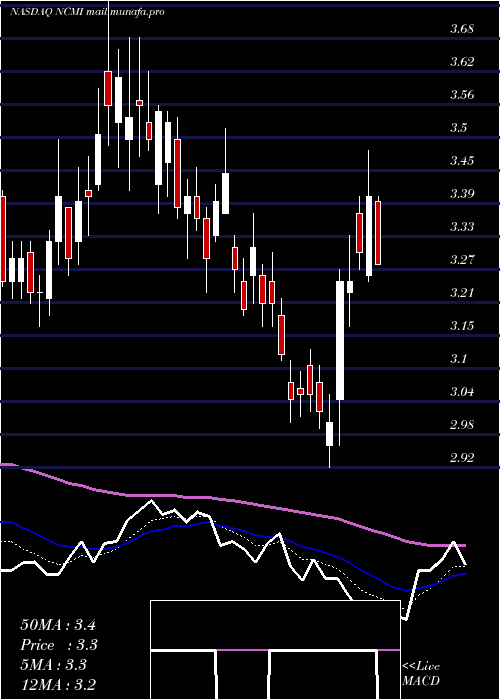Click the 3.15 price axis label
This screenshot has width=500, height=700.
tap(461, 326)
